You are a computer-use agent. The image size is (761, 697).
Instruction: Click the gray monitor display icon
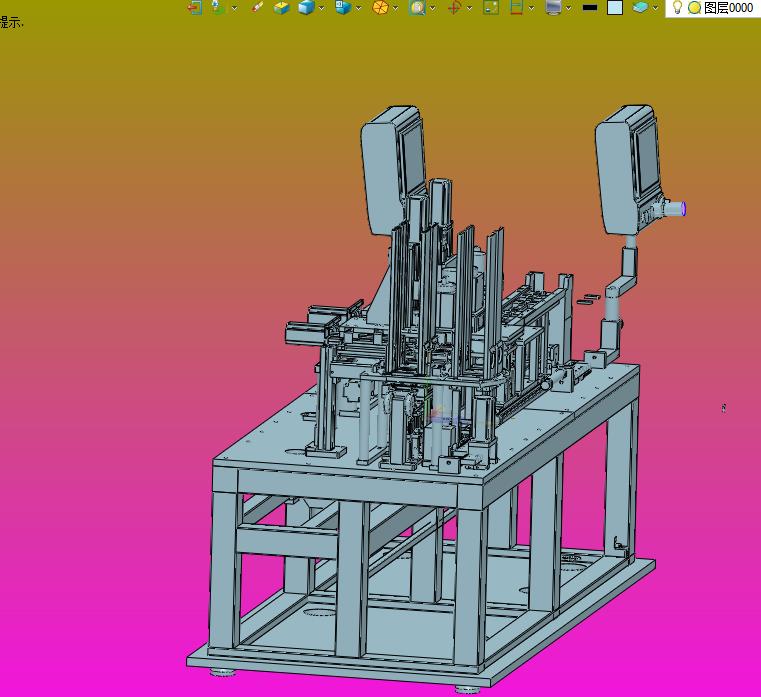coord(553,7)
